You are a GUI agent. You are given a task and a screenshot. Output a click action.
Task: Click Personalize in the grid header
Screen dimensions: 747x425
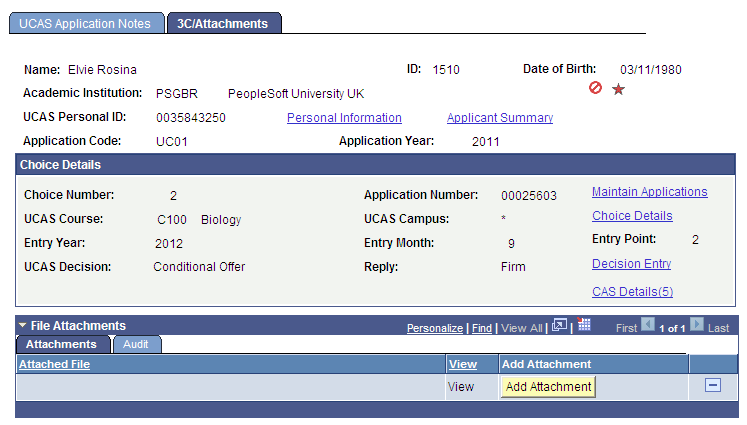click(434, 328)
